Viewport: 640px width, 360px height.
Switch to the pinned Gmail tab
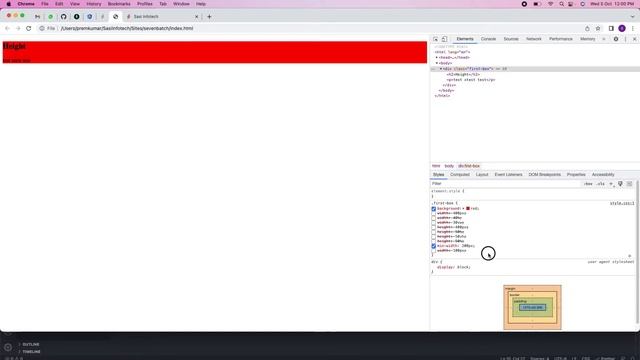pyautogui.click(x=38, y=17)
